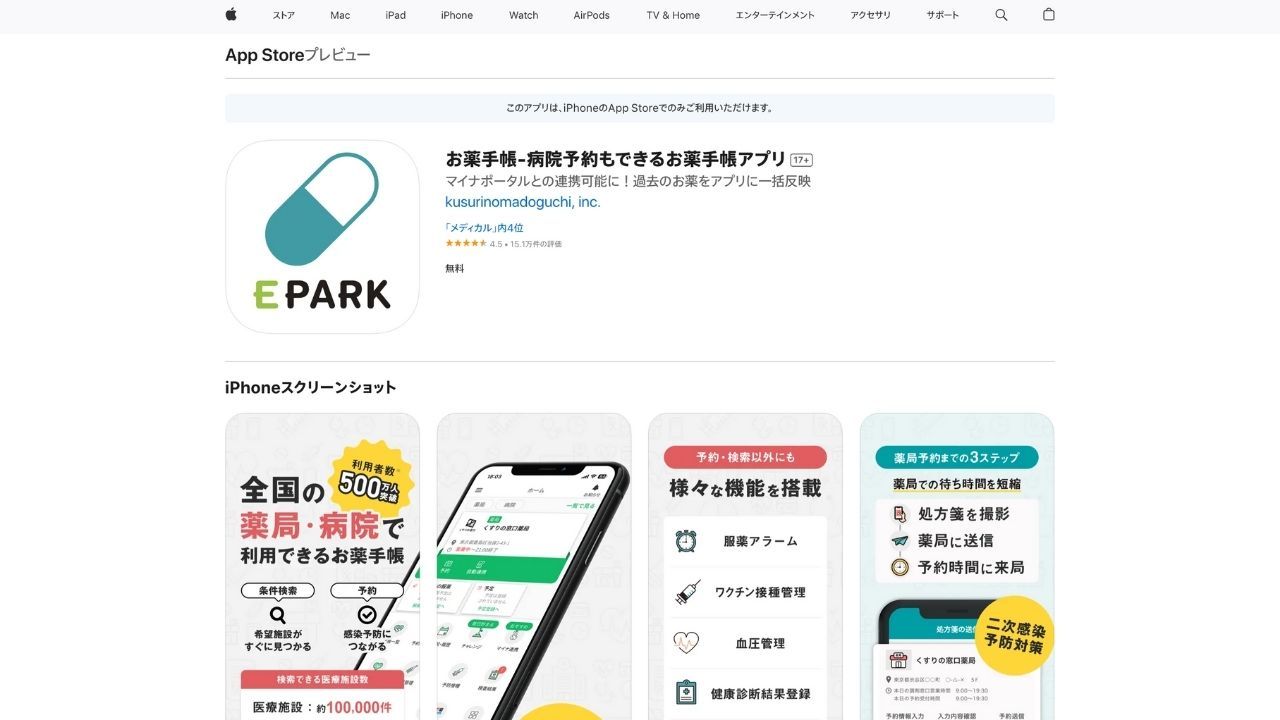Click the 血圧管理 heart icon

coord(686,642)
